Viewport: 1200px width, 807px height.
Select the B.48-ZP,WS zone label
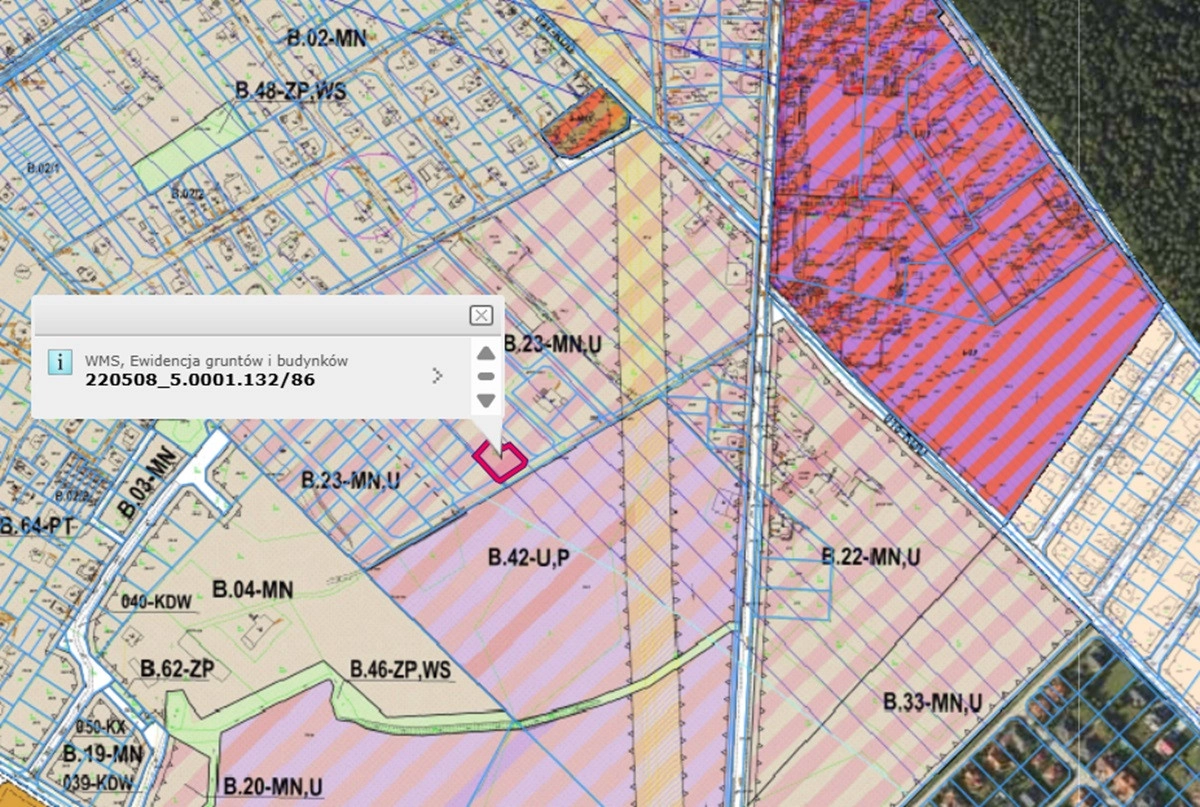click(x=290, y=91)
